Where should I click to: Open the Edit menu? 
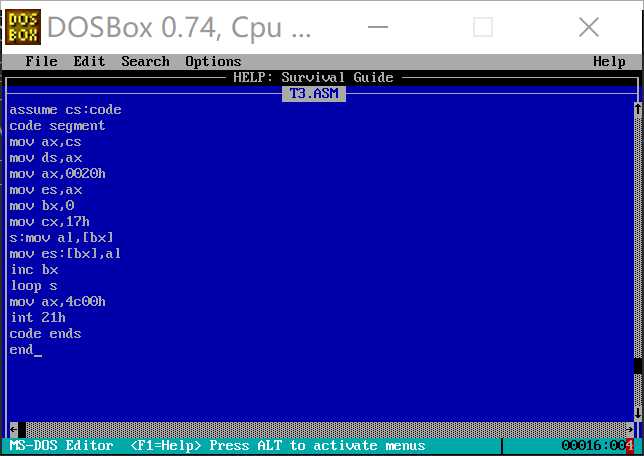click(x=89, y=61)
